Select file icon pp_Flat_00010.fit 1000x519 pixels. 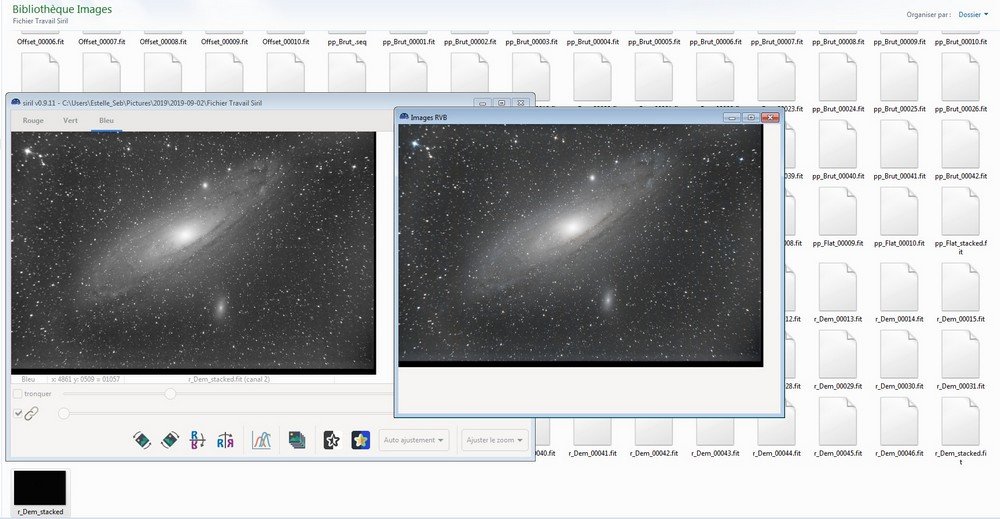[899, 212]
